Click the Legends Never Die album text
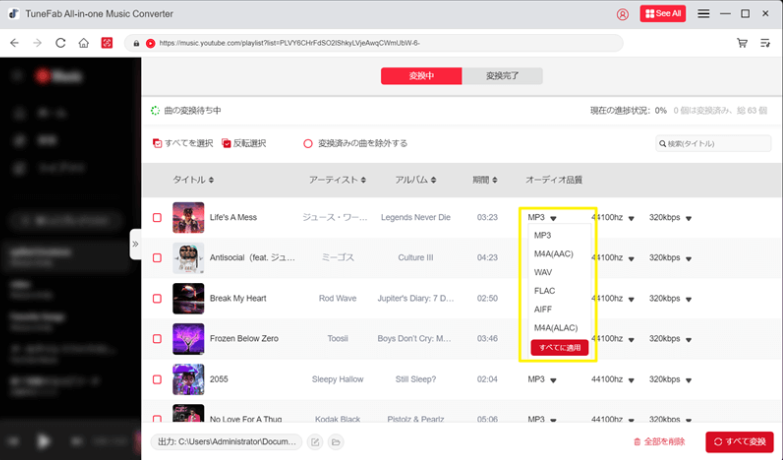The height and width of the screenshot is (460, 783). pos(415,217)
